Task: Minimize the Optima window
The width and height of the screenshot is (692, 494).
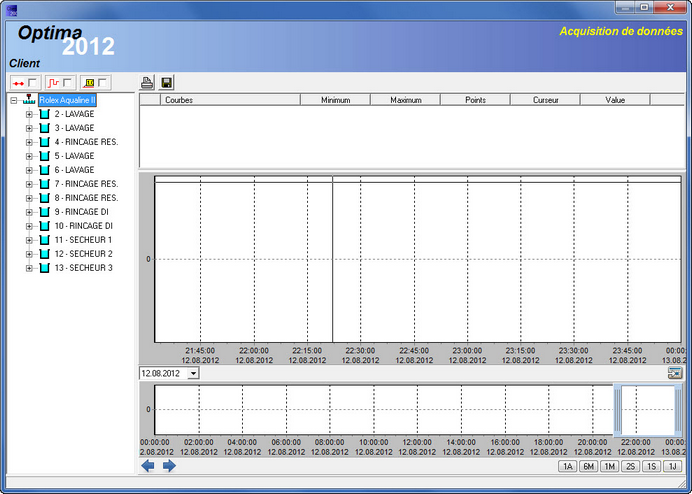Action: pyautogui.click(x=626, y=8)
